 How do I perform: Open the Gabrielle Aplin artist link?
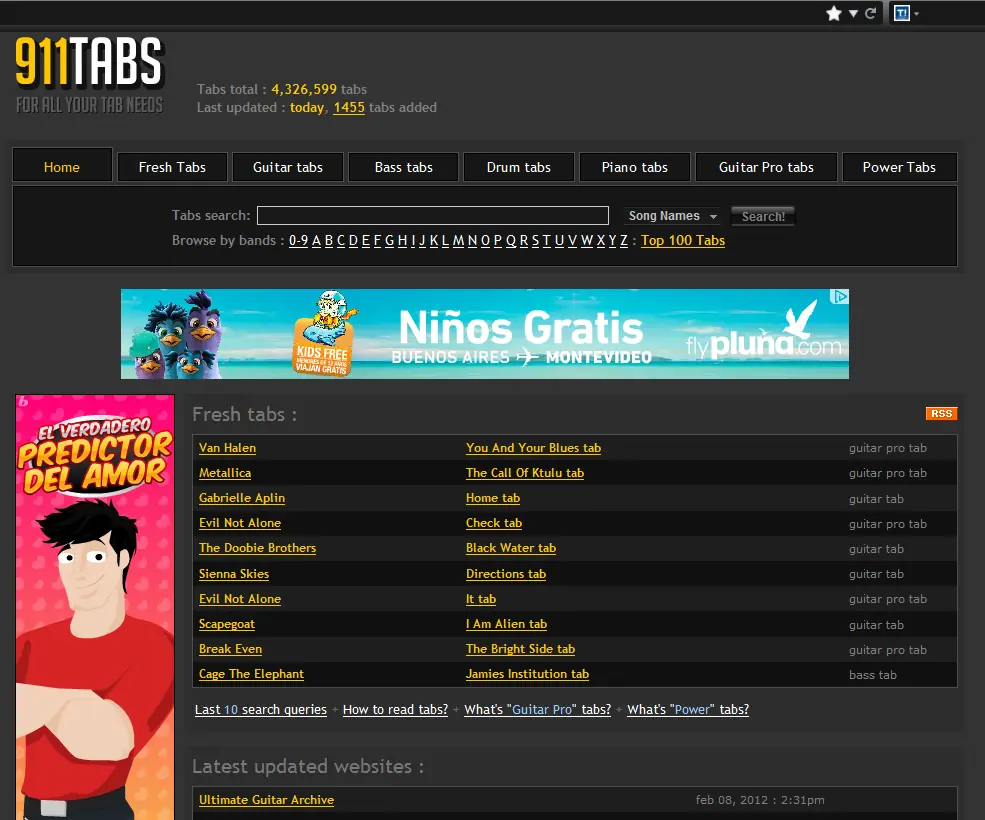pyautogui.click(x=242, y=498)
